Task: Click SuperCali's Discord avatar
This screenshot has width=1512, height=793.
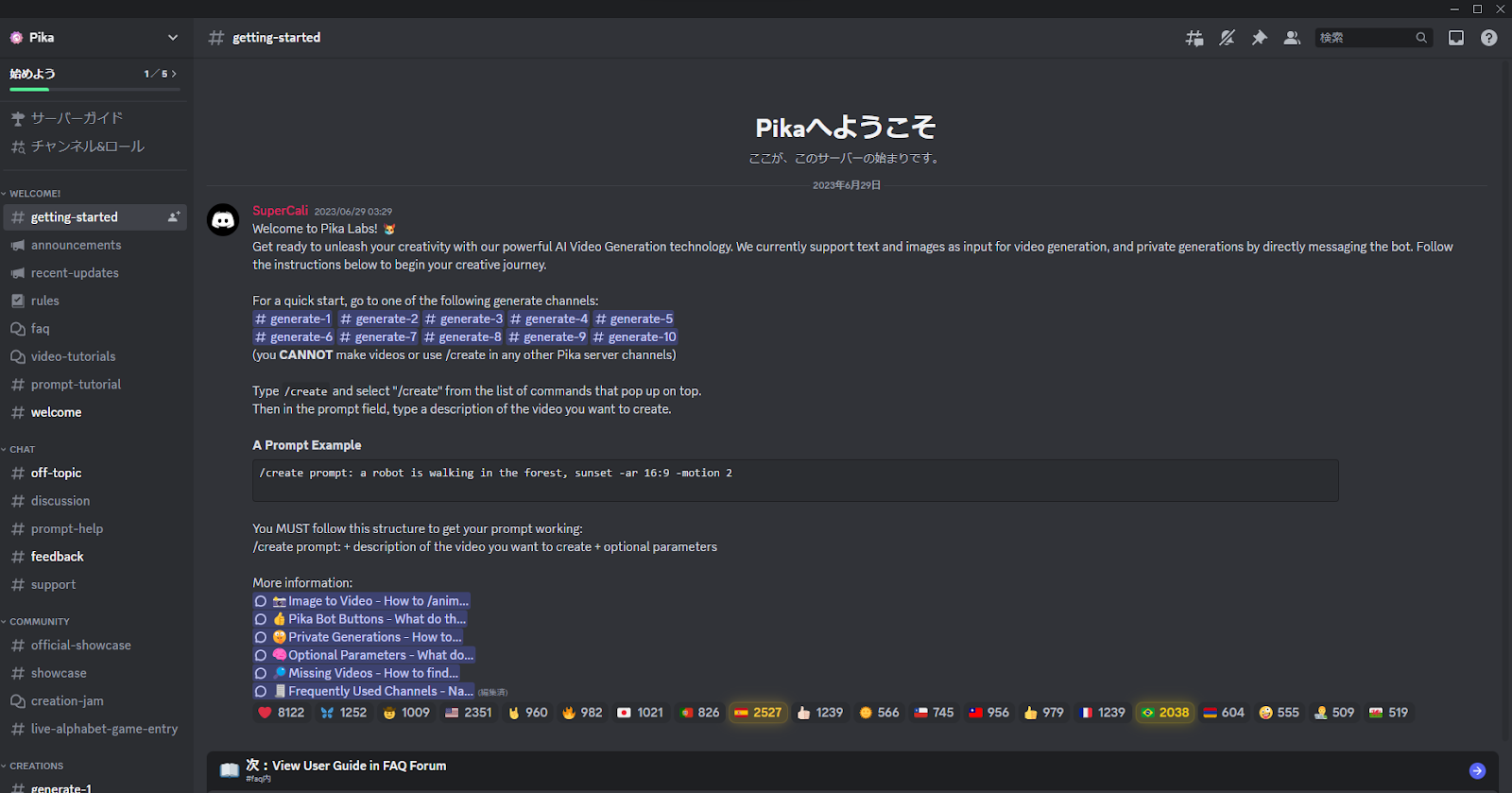Action: coord(223,220)
